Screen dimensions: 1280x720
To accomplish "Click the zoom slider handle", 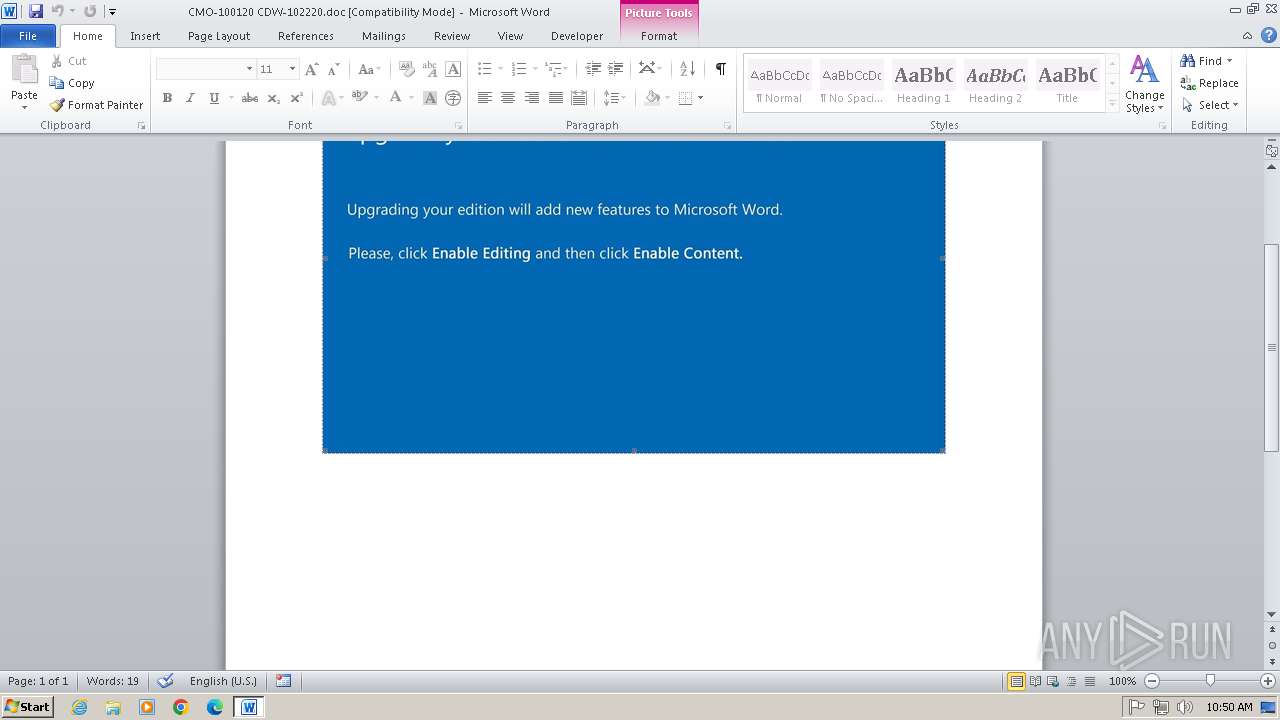I will [x=1210, y=681].
